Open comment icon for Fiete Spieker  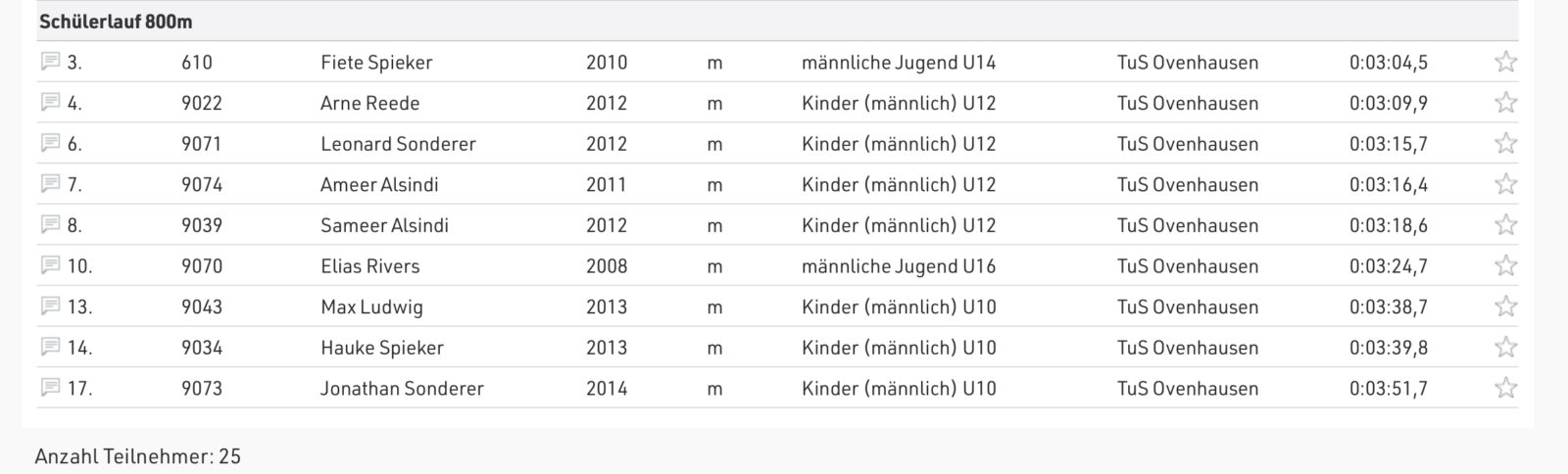50,62
